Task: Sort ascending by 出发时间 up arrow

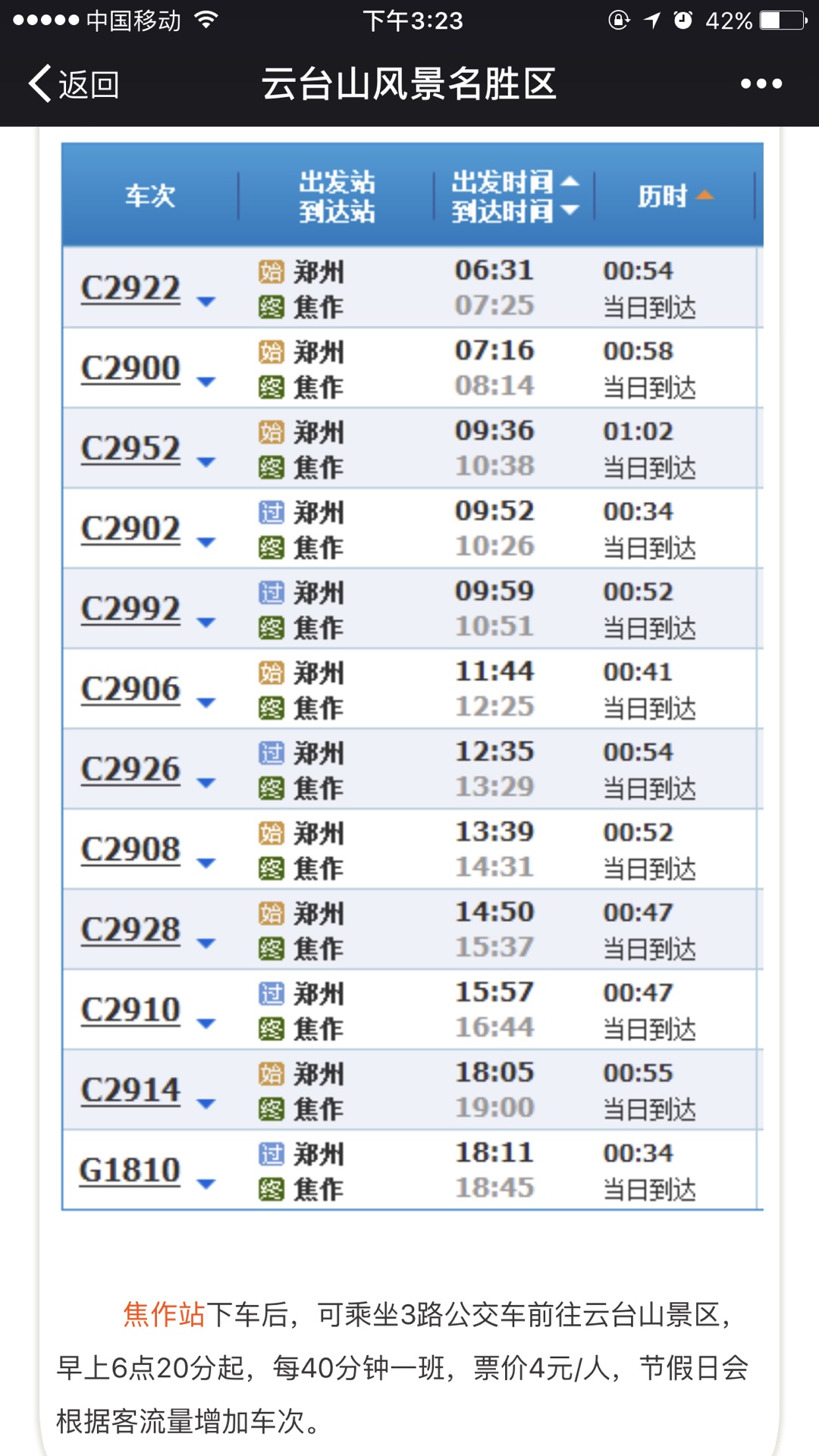Action: [x=570, y=181]
